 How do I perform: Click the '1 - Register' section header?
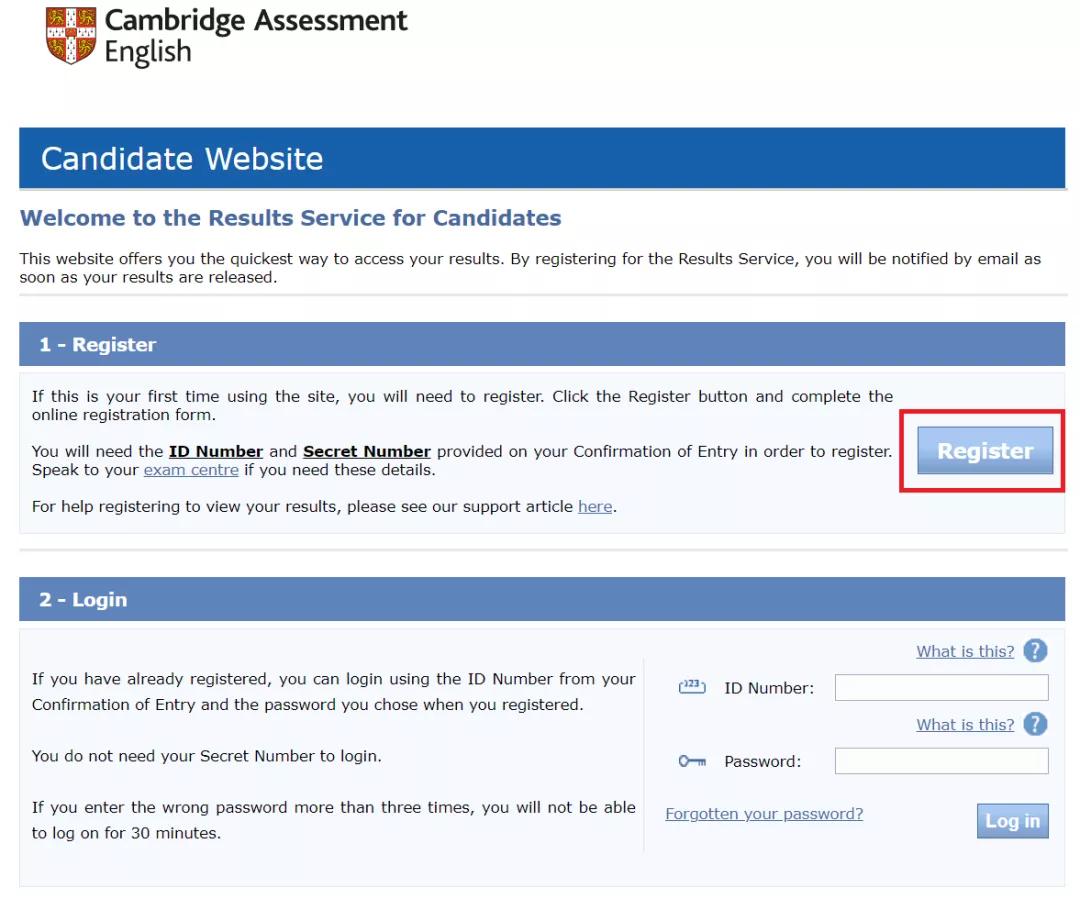pos(98,345)
